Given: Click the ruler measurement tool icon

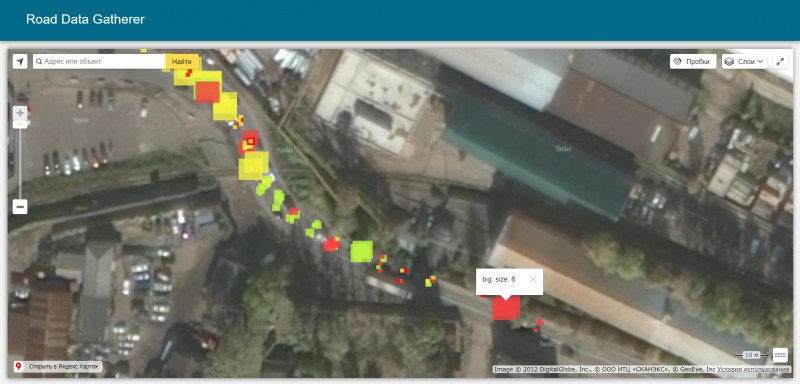Looking at the screenshot, I should [x=780, y=354].
